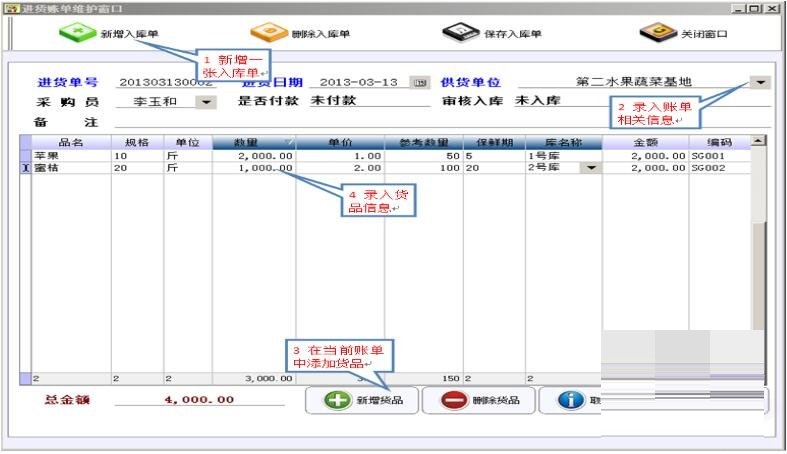Click the reference quantity cell 100
This screenshot has width=787, height=454.
click(x=424, y=168)
